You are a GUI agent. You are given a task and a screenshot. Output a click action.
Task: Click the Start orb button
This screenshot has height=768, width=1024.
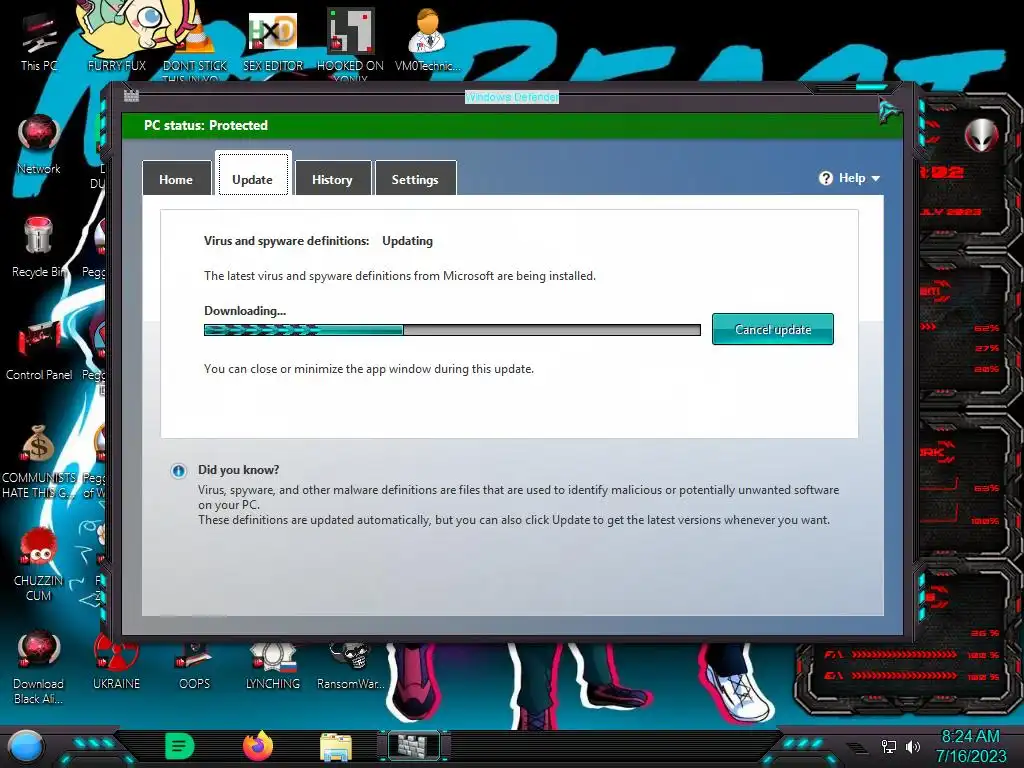[x=25, y=747]
